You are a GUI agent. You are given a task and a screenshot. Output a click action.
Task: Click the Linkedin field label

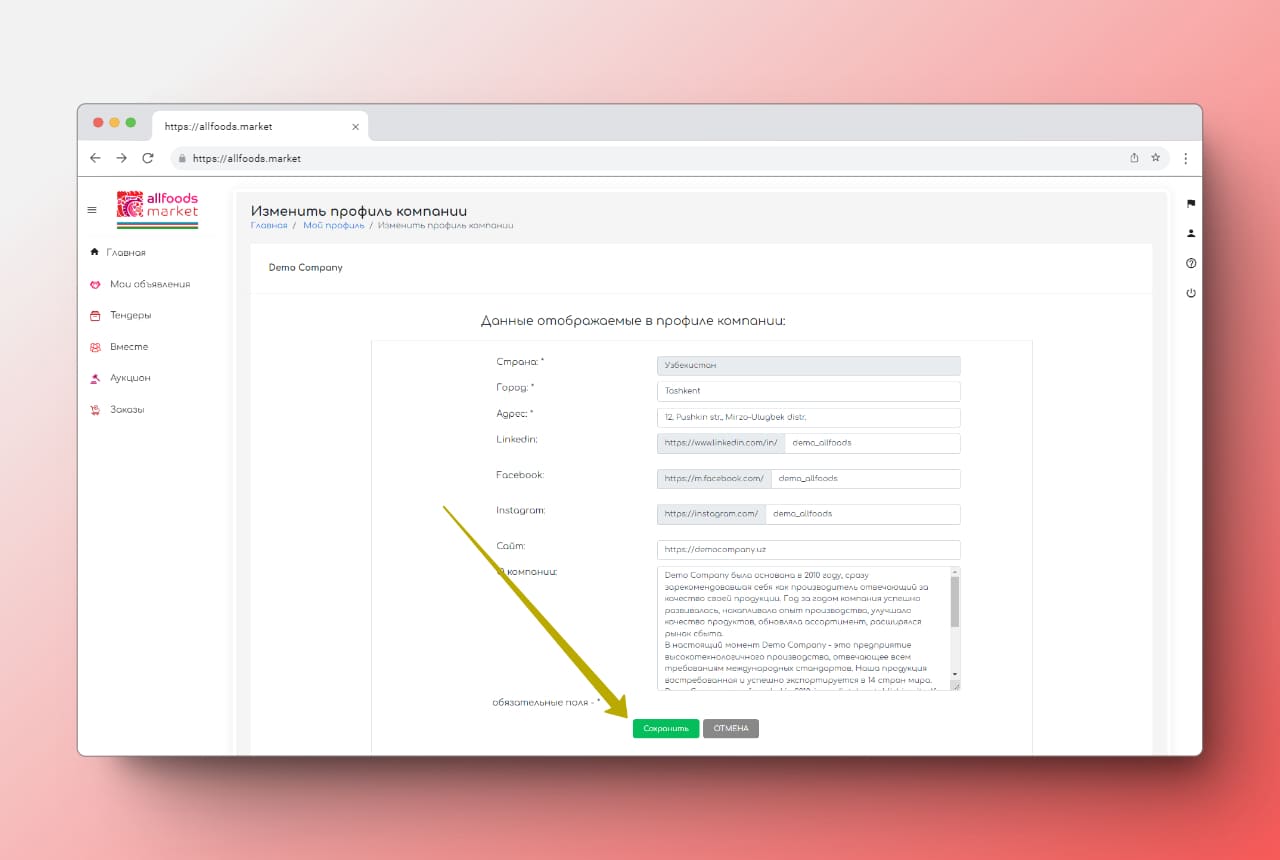click(517, 439)
